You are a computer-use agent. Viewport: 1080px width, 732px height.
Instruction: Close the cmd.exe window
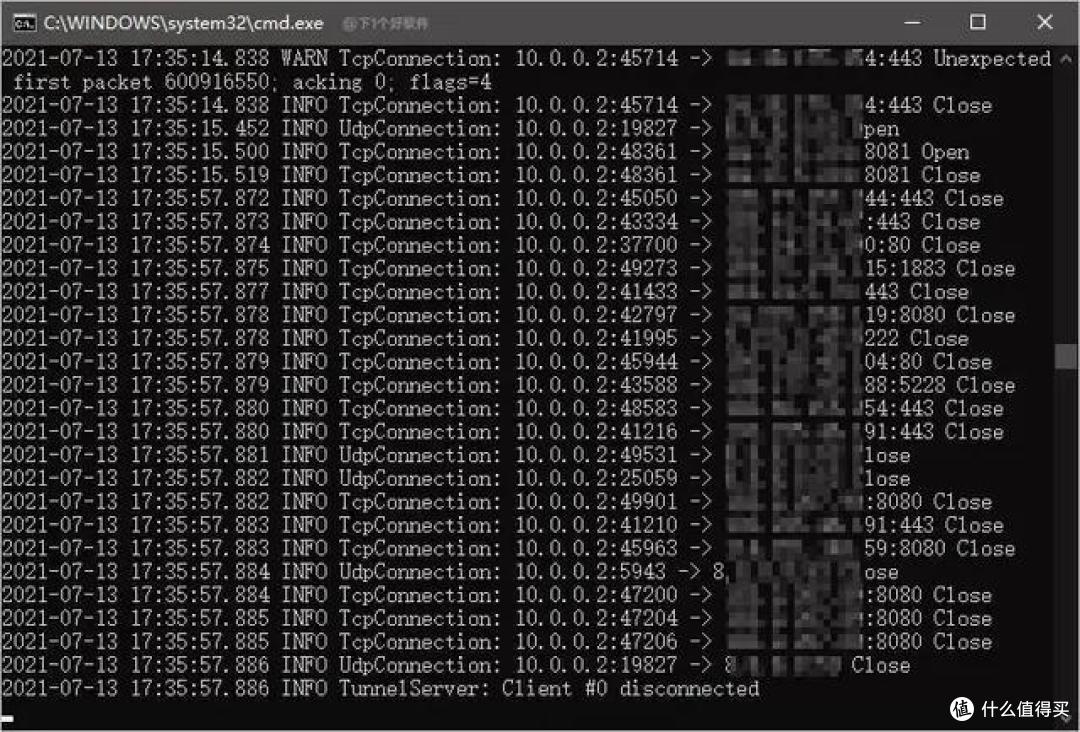[x=1044, y=22]
